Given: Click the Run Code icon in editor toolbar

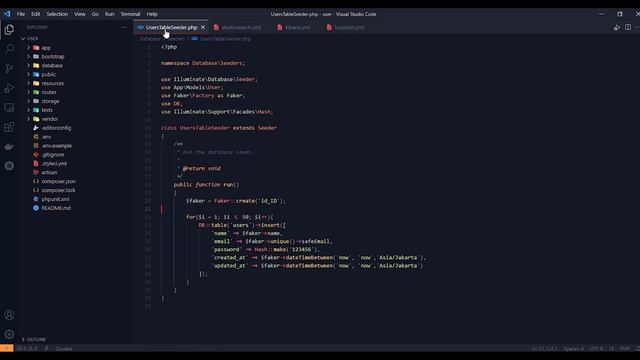Looking at the screenshot, I should point(616,27).
